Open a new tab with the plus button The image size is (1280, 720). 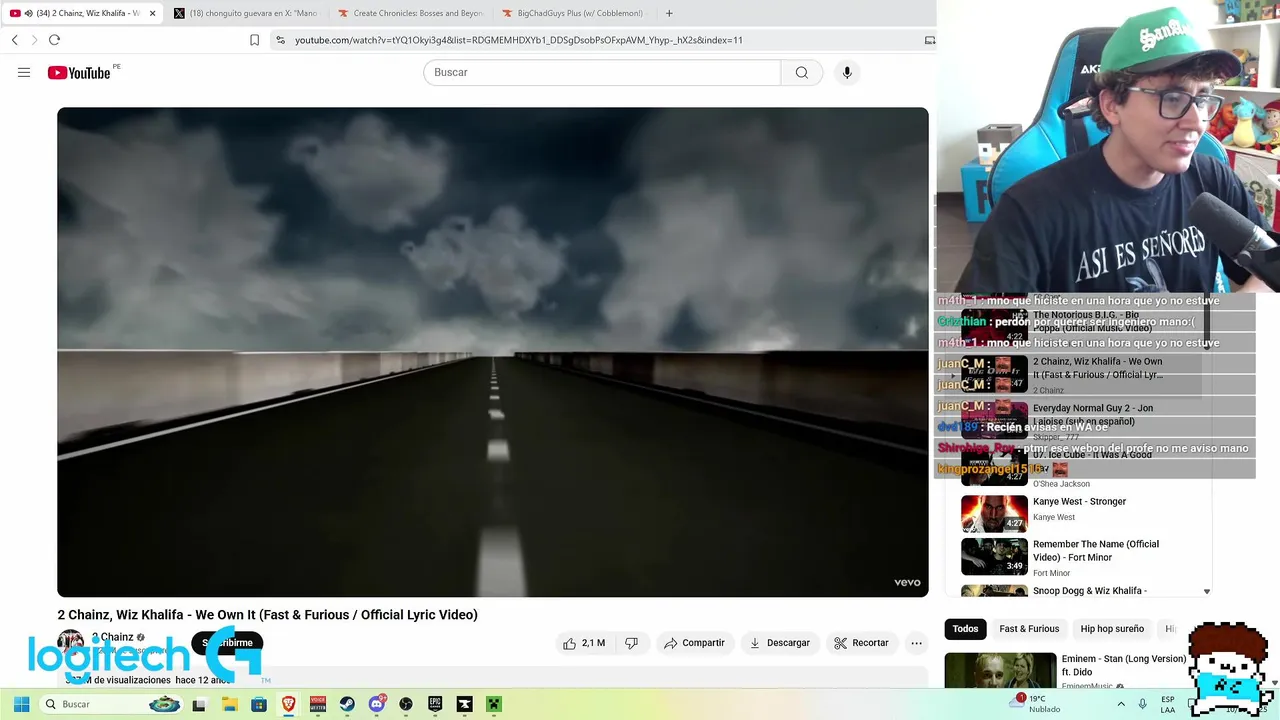669,13
